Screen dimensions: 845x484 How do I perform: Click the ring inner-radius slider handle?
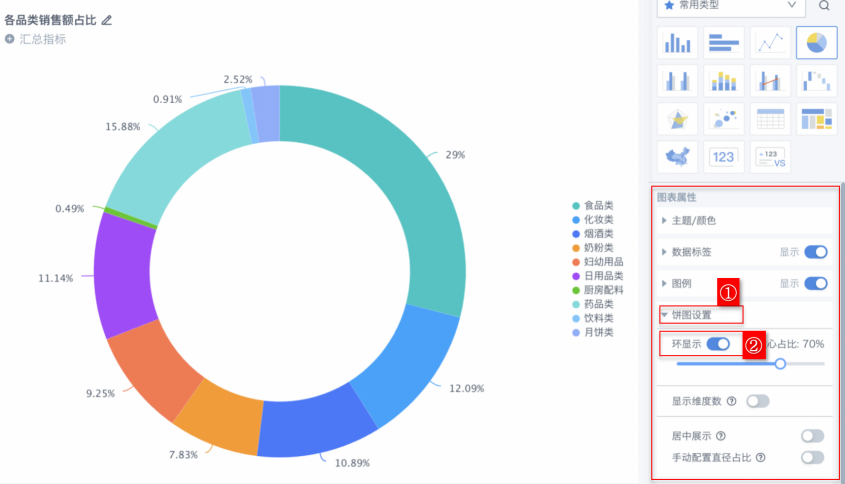(x=780, y=364)
